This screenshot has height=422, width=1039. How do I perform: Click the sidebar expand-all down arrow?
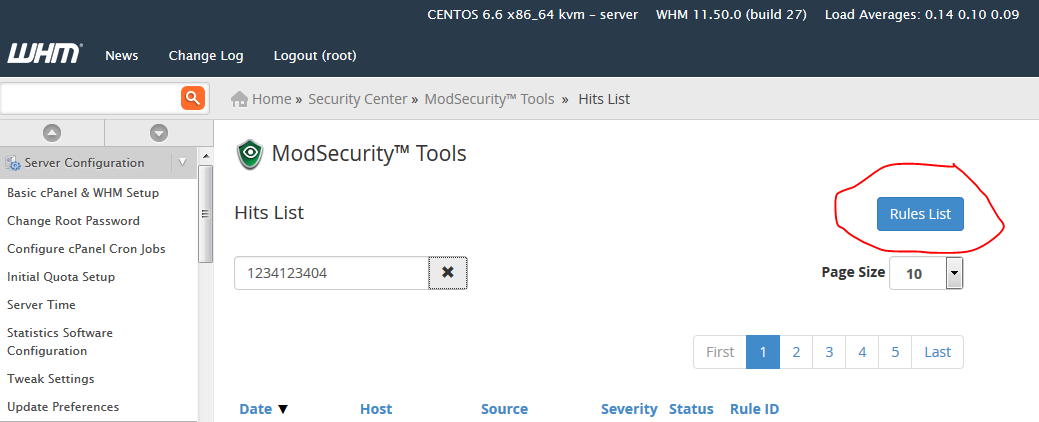(x=158, y=132)
